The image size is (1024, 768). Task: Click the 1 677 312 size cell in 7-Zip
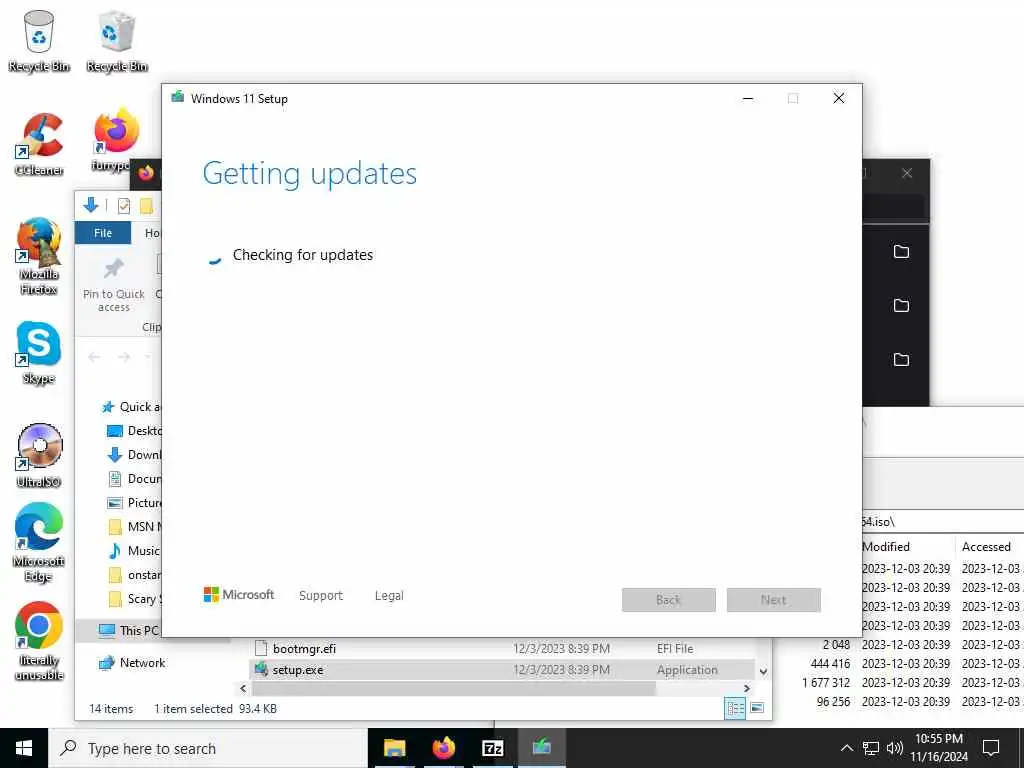[826, 682]
